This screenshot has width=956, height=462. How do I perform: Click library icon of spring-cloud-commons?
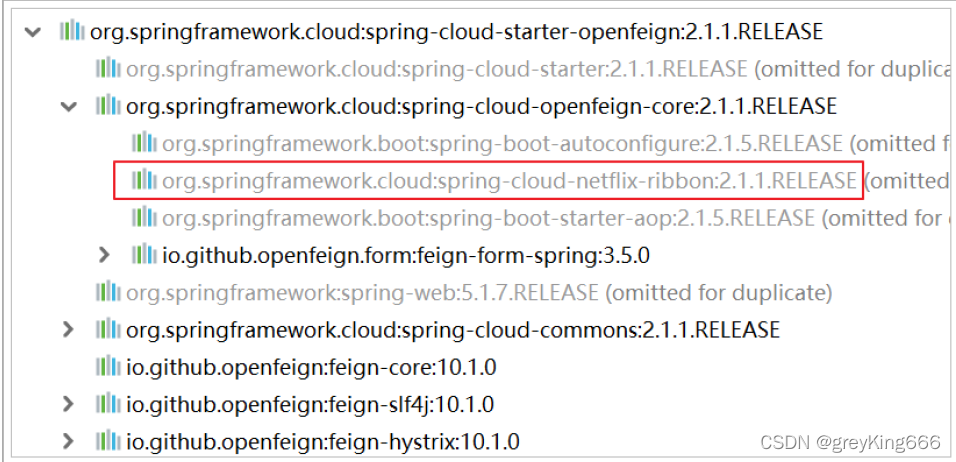[x=108, y=330]
